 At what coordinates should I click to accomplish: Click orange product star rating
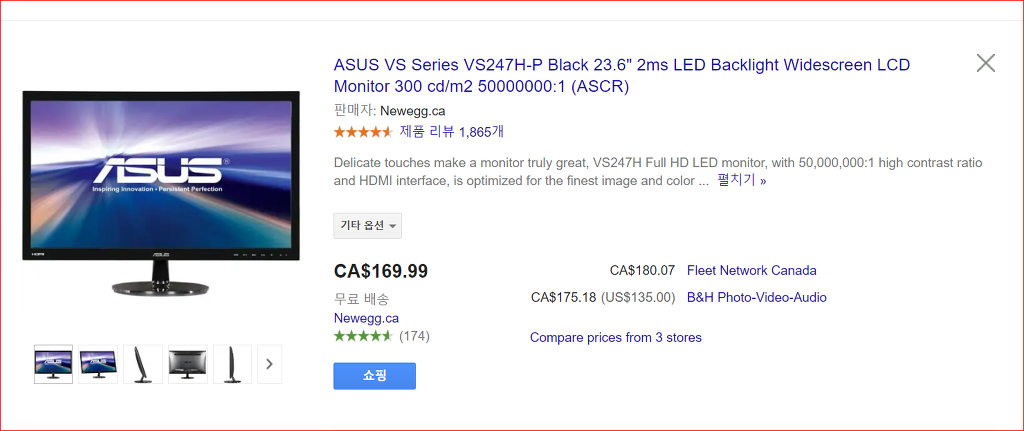363,132
